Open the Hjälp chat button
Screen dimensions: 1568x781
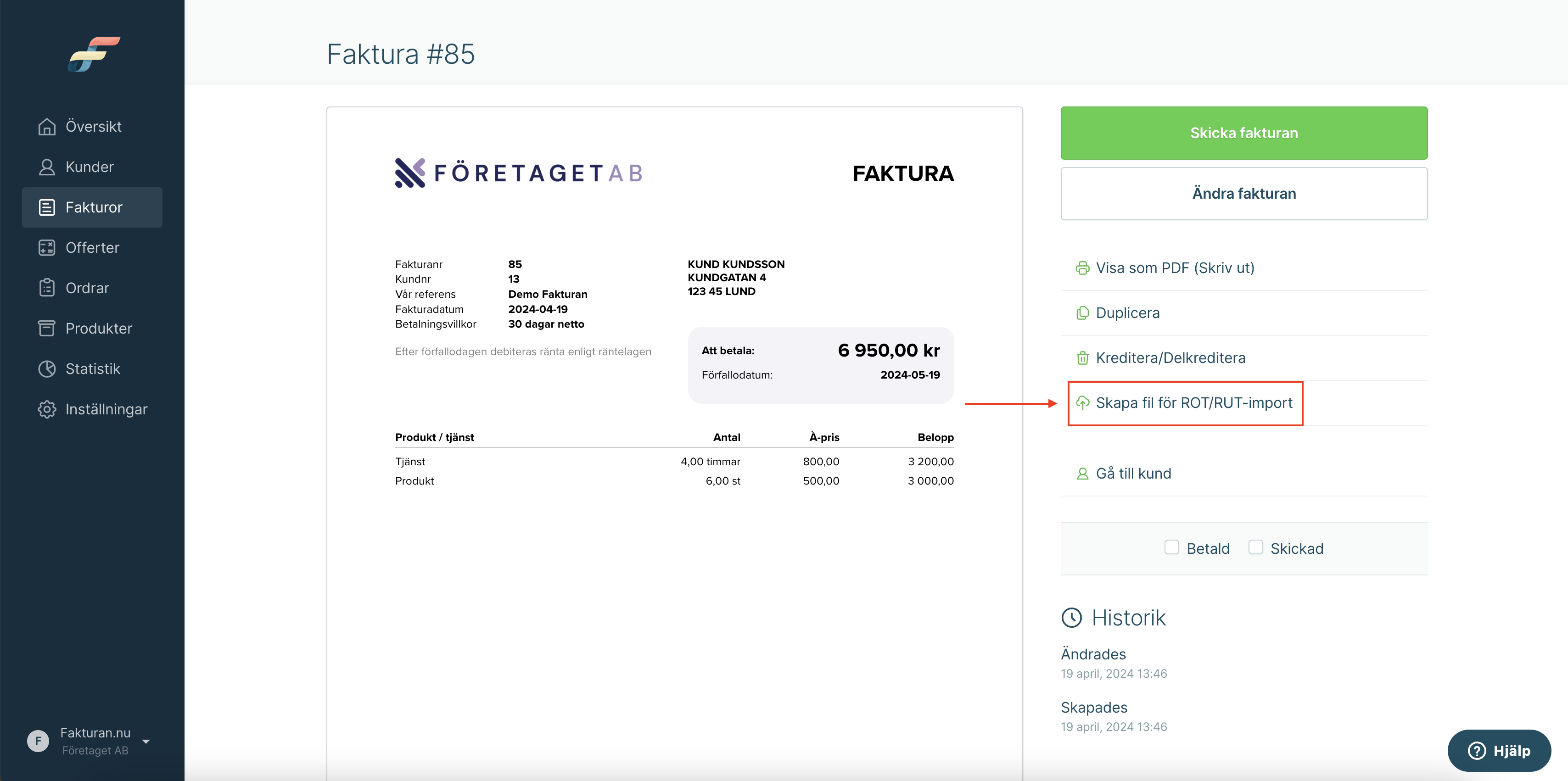click(x=1499, y=751)
